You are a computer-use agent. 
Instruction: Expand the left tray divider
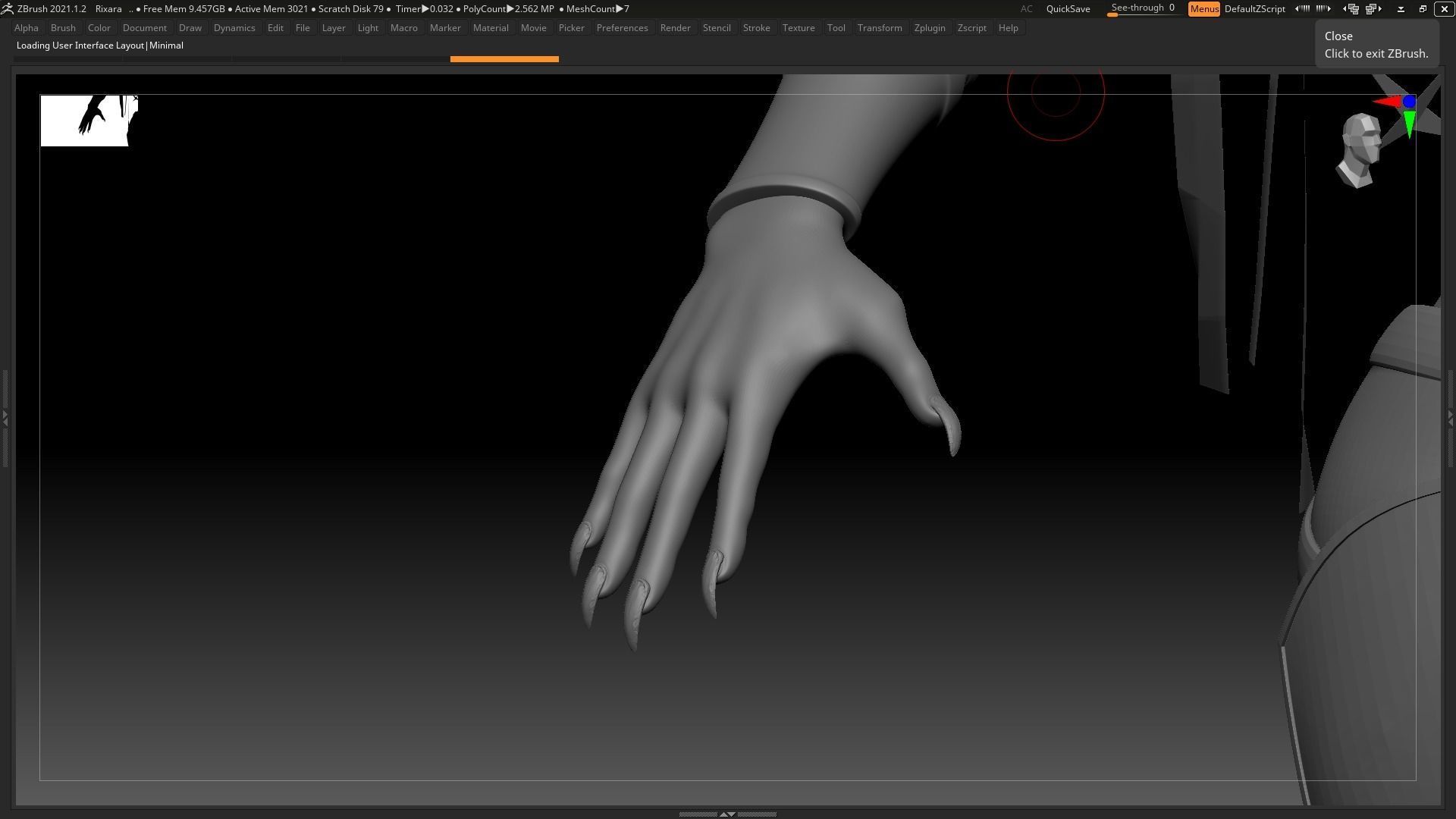[x=5, y=418]
